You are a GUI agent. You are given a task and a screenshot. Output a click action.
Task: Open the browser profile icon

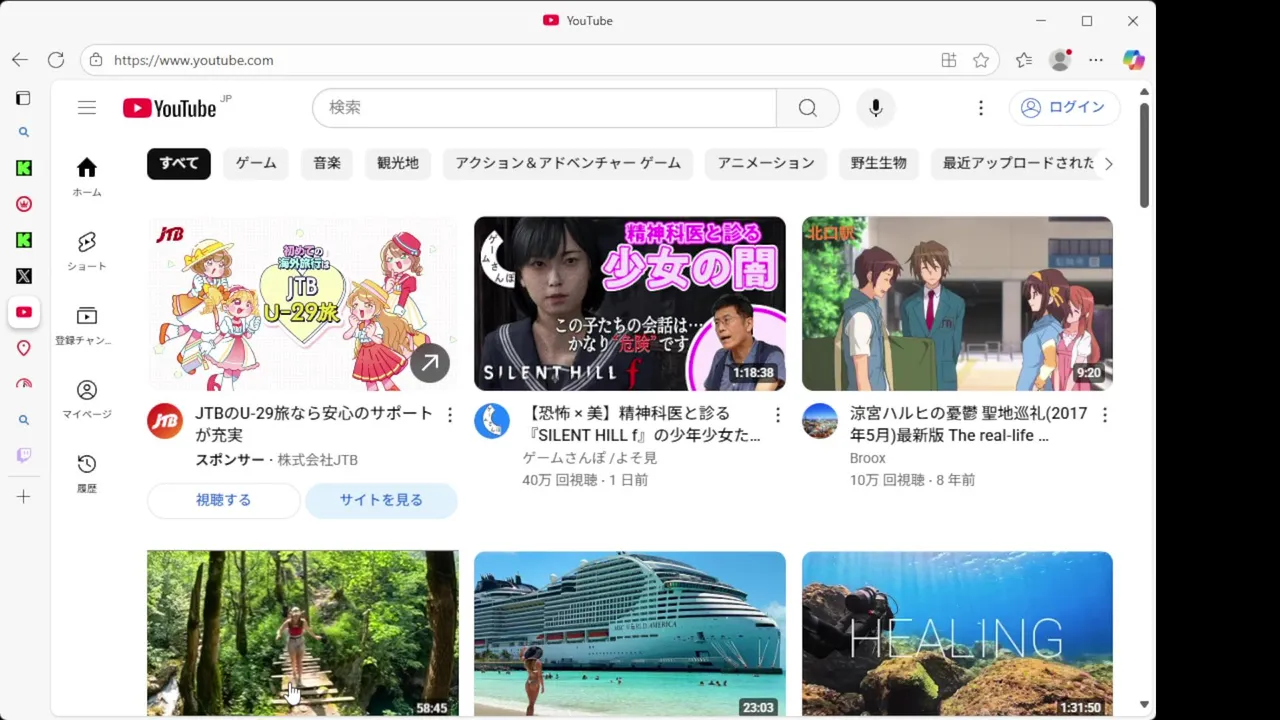1060,60
